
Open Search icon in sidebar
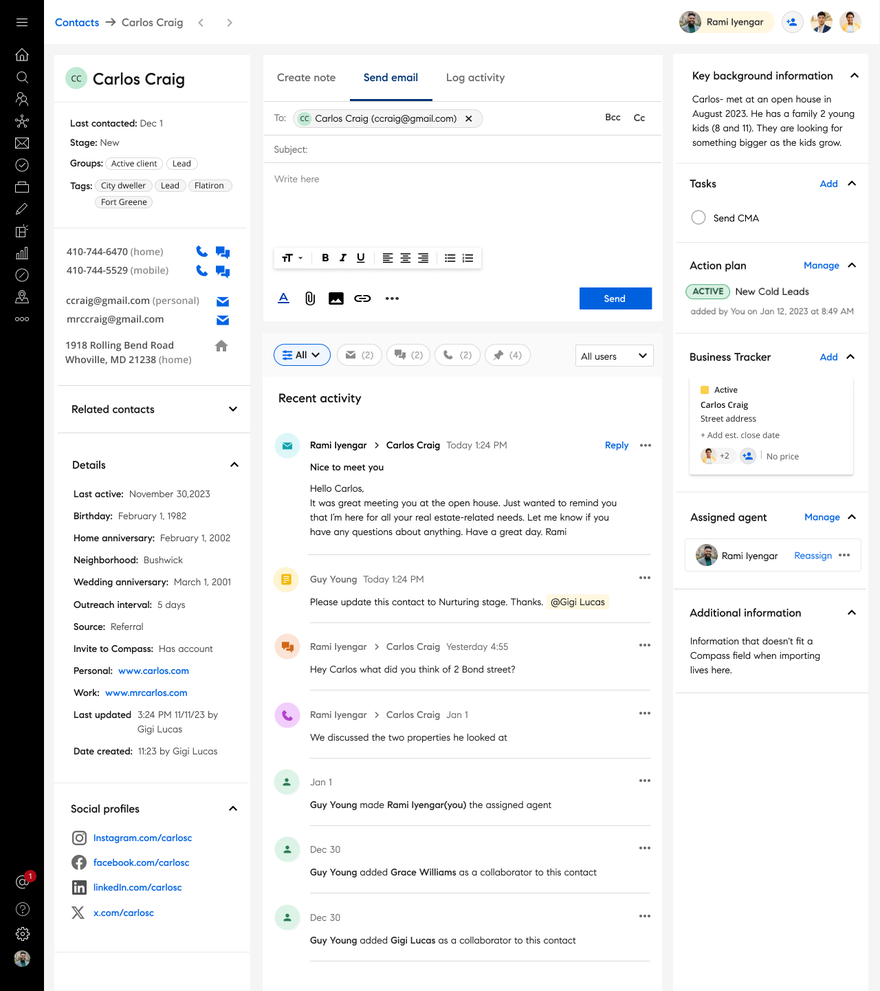click(22, 77)
